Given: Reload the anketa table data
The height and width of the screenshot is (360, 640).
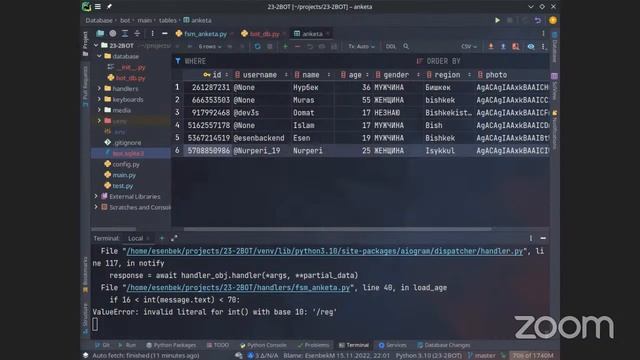Looking at the screenshot, I should [257, 47].
